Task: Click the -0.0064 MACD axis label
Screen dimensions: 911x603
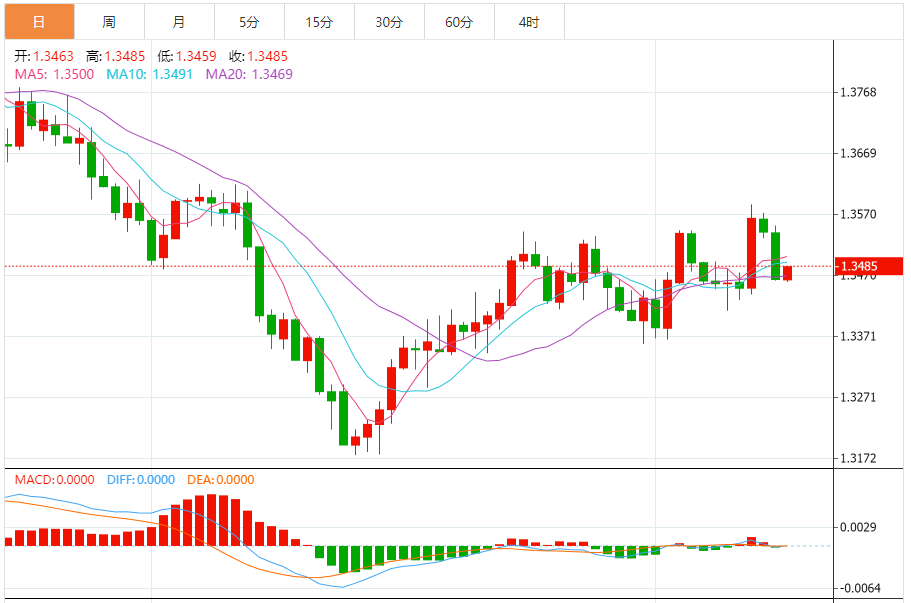Action: pos(859,588)
